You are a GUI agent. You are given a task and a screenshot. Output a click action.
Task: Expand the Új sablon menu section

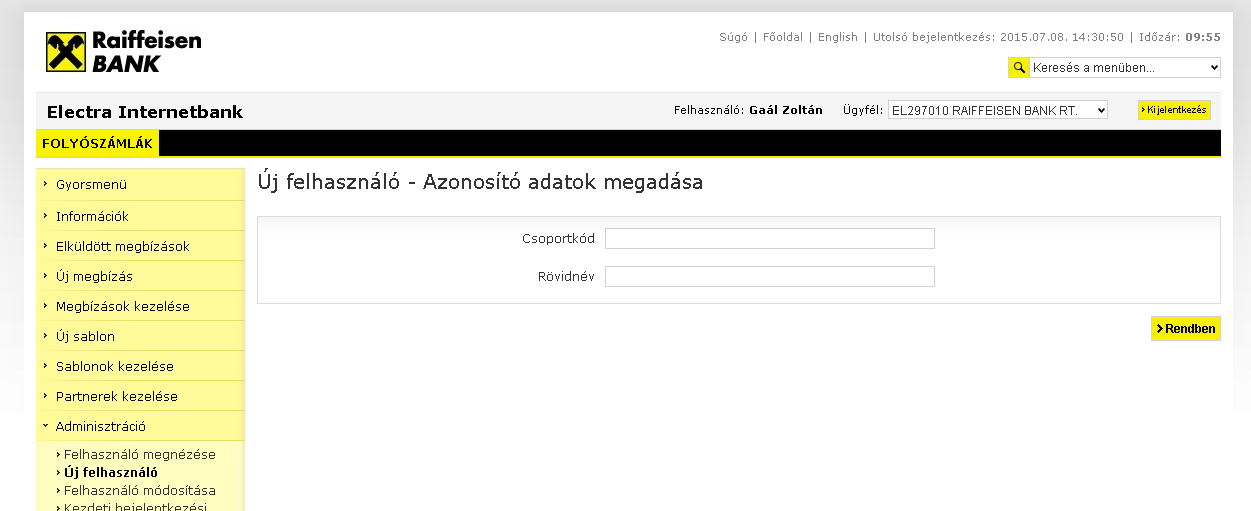coord(140,336)
